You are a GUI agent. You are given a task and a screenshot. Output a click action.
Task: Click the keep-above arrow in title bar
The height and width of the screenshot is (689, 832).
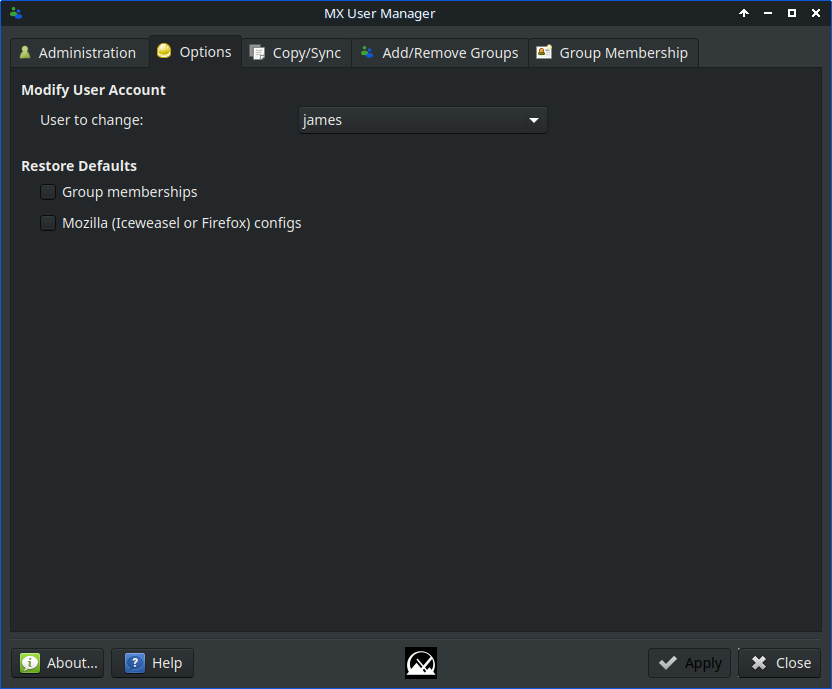(x=744, y=13)
